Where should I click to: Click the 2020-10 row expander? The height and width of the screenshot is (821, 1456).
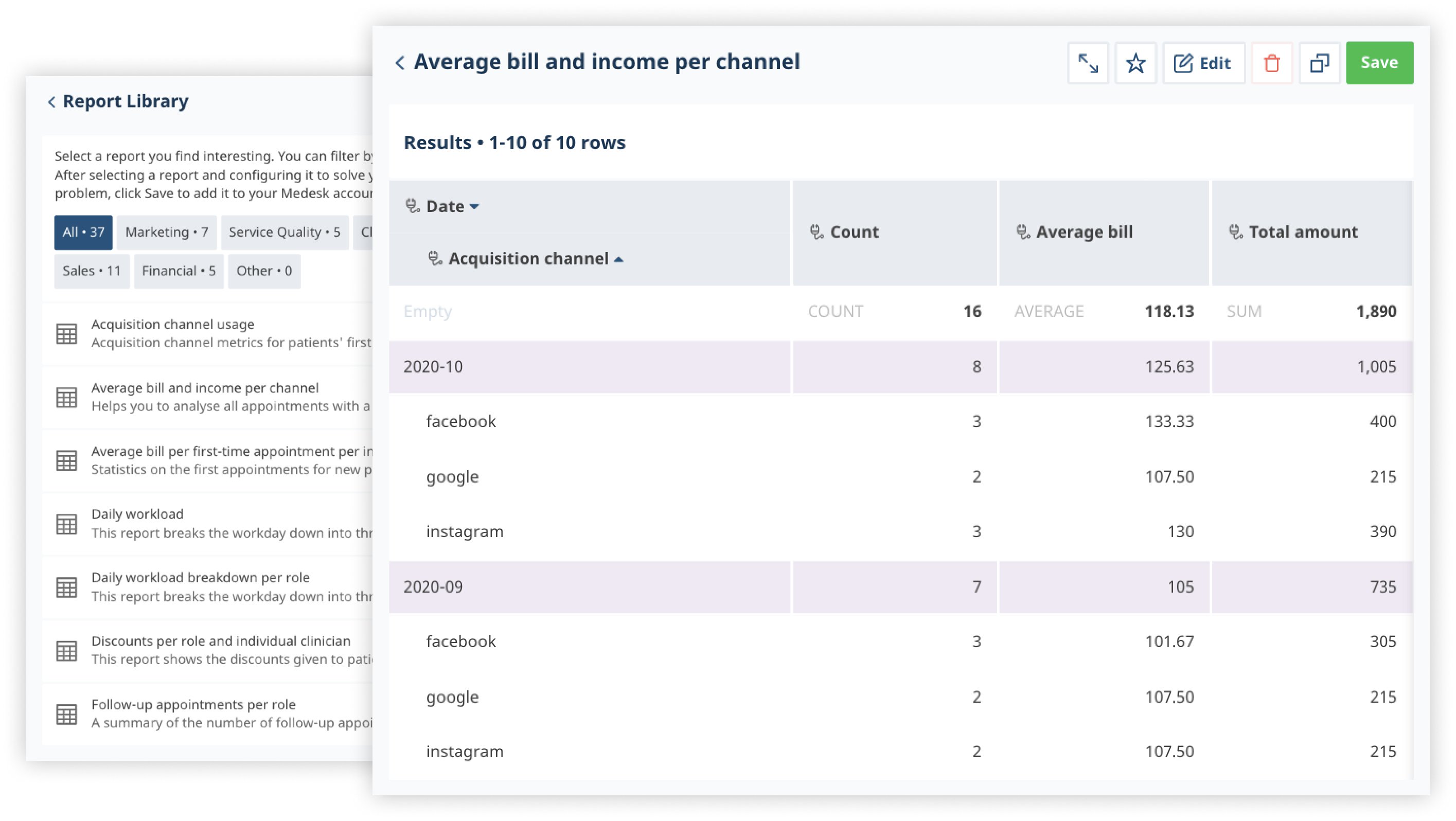point(434,366)
